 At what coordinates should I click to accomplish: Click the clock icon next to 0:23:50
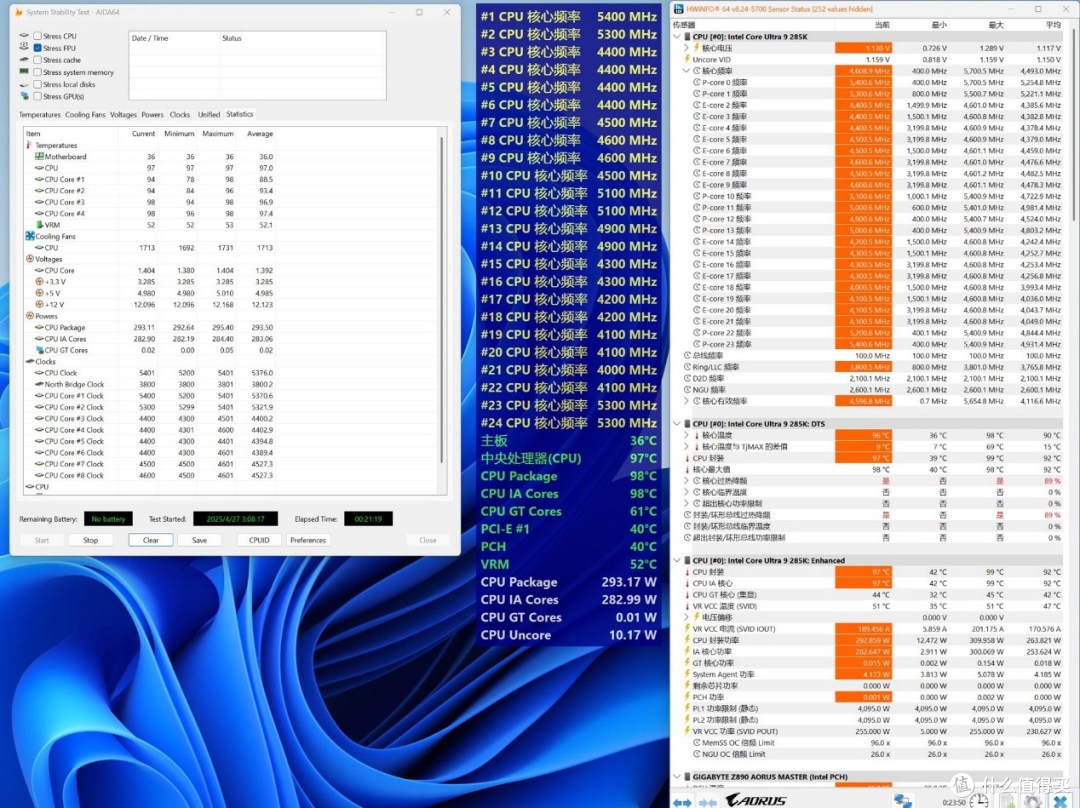coord(978,802)
